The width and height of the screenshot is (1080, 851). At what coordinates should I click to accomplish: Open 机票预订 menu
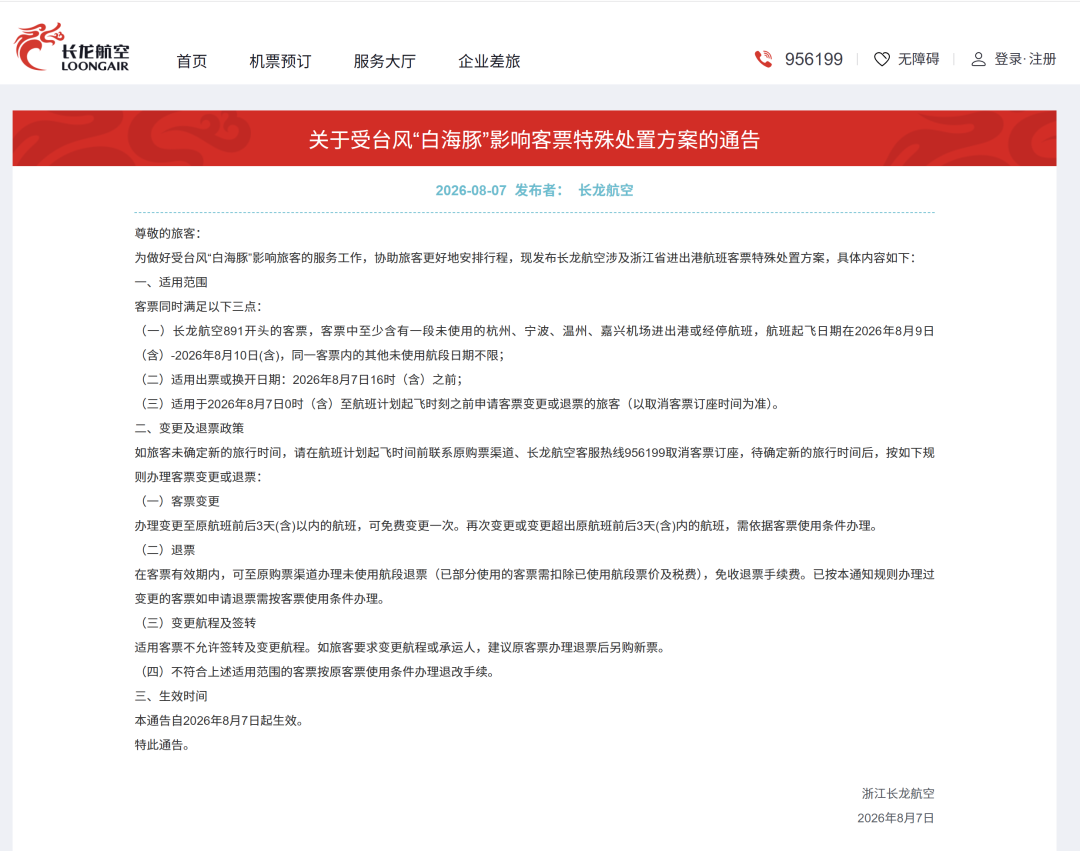point(280,61)
